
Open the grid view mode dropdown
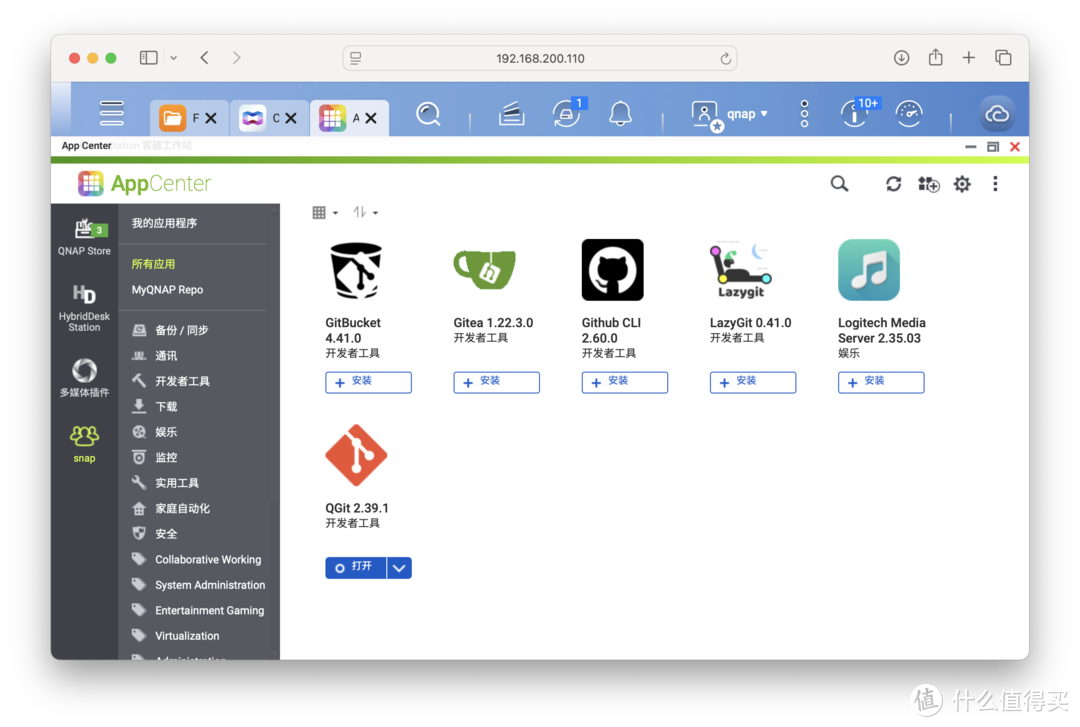(324, 213)
